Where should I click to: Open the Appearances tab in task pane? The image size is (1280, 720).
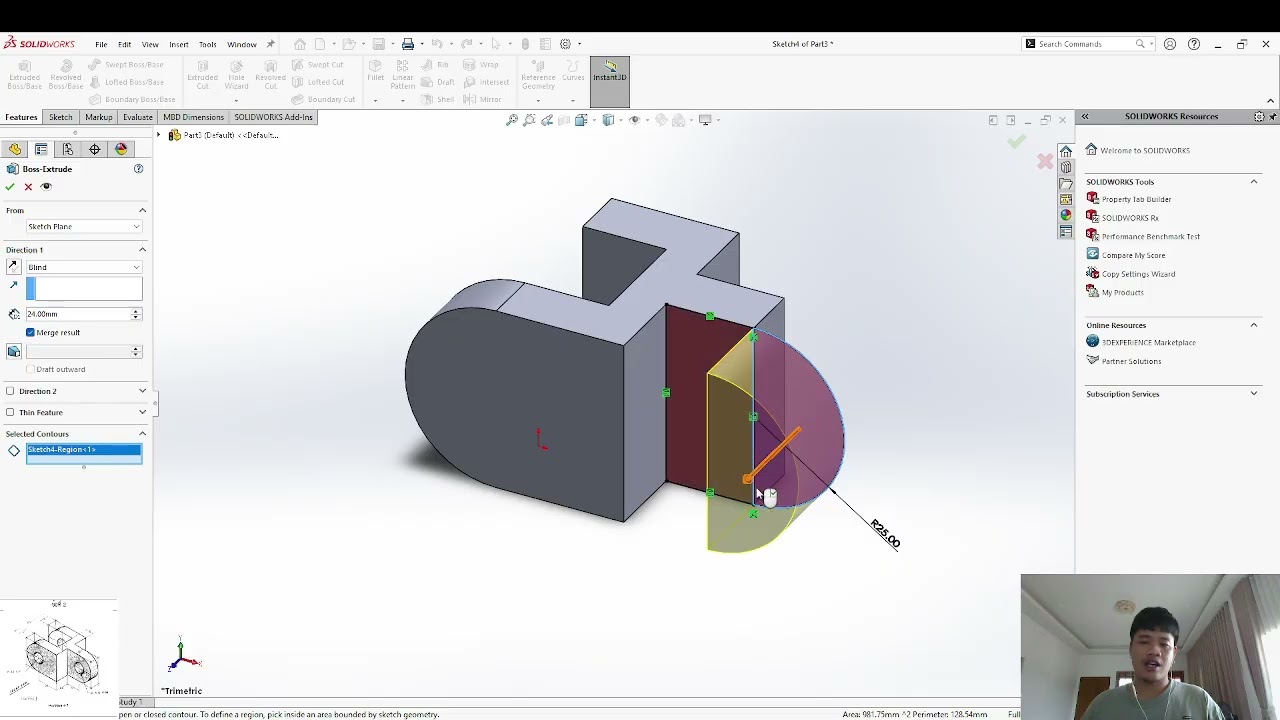coord(1066,215)
